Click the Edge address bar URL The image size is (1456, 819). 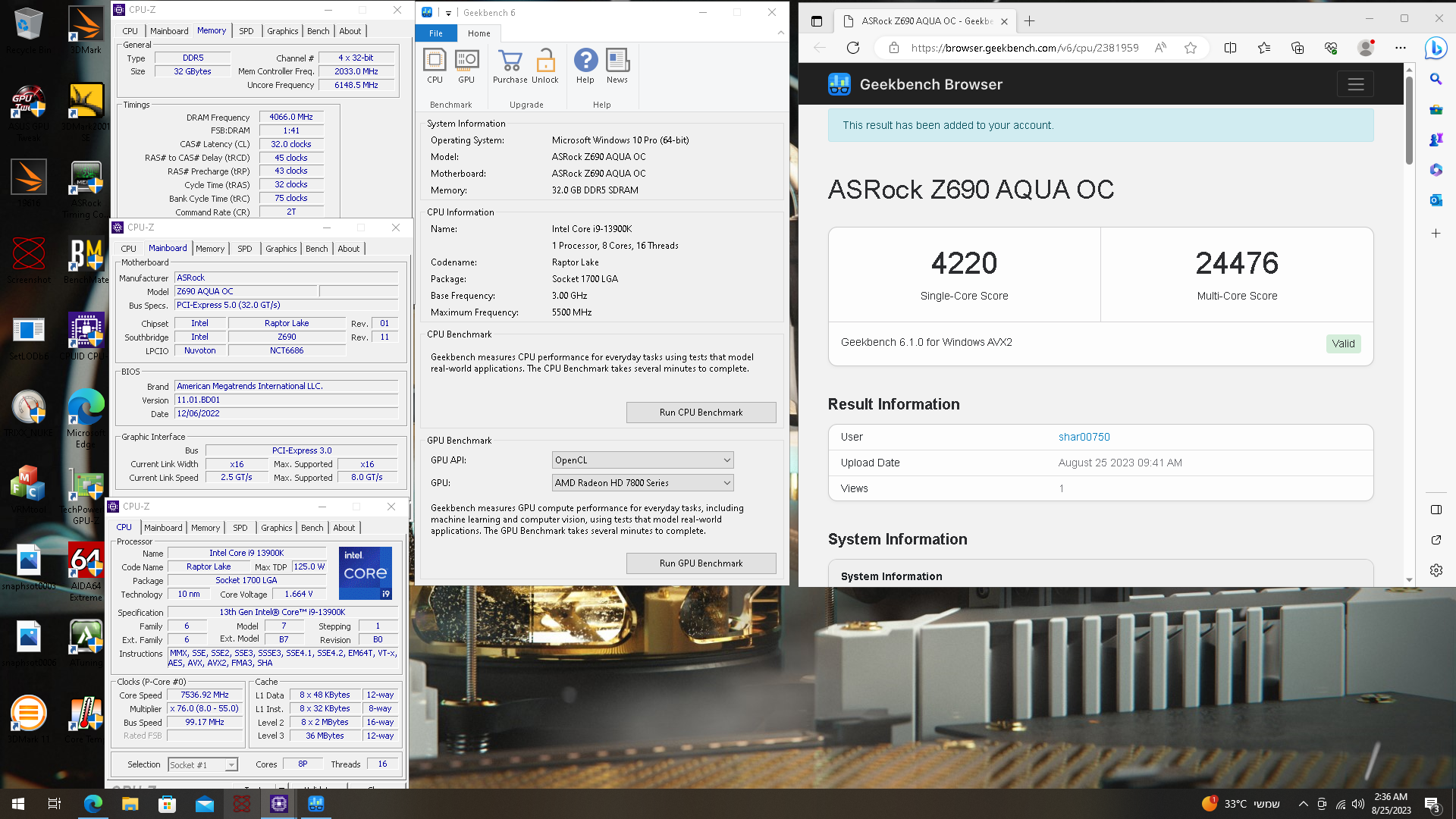tap(1025, 48)
